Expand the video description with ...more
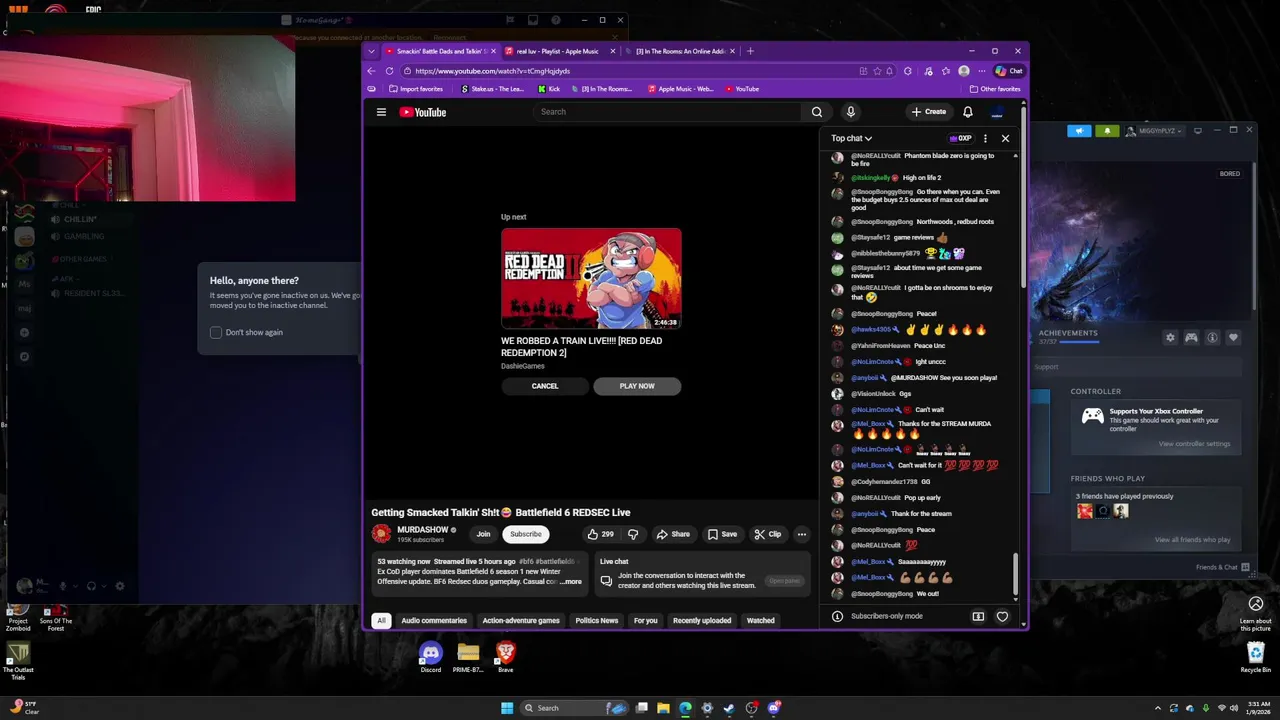The width and height of the screenshot is (1280, 720). coord(570,581)
